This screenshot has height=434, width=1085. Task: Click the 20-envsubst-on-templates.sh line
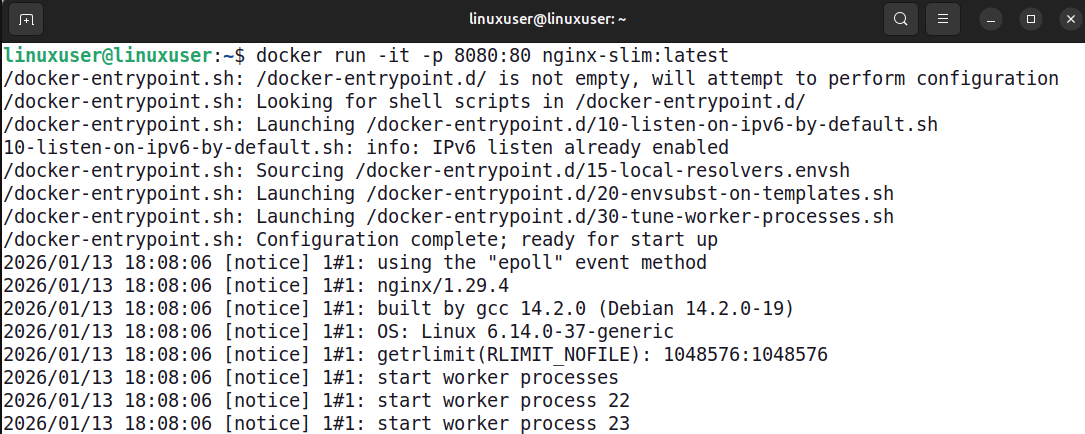pos(448,193)
